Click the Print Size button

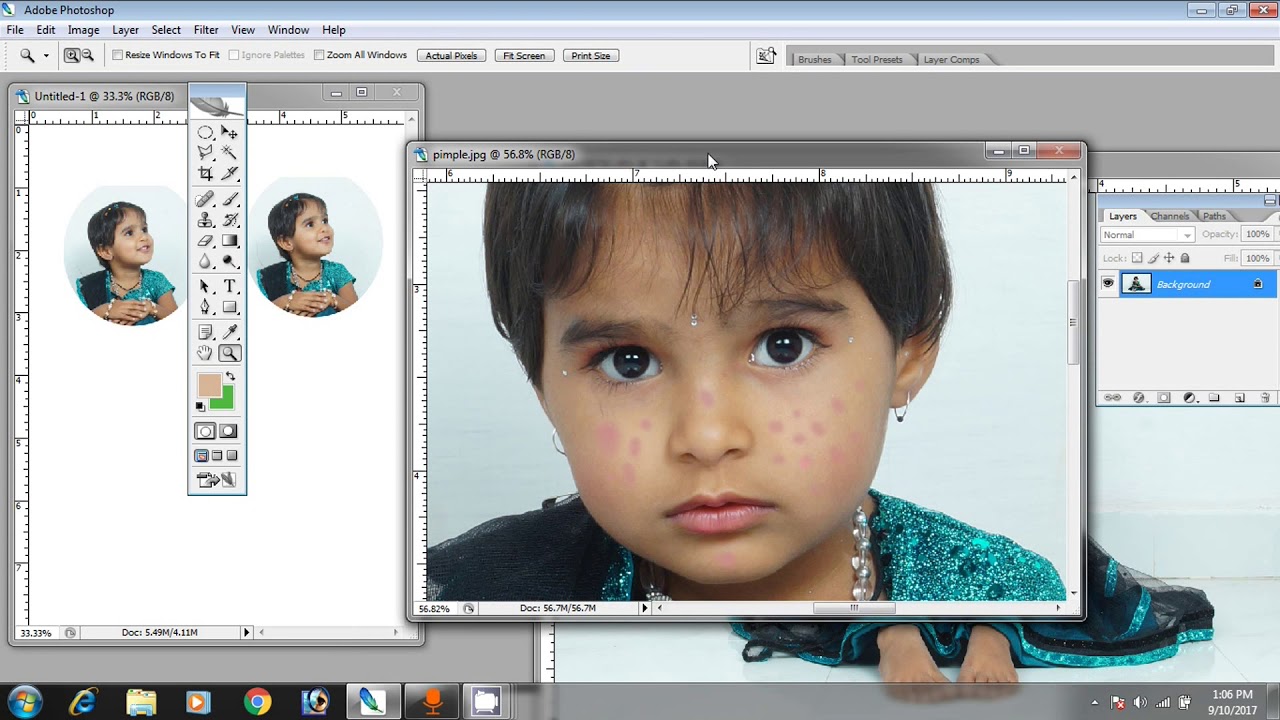591,56
